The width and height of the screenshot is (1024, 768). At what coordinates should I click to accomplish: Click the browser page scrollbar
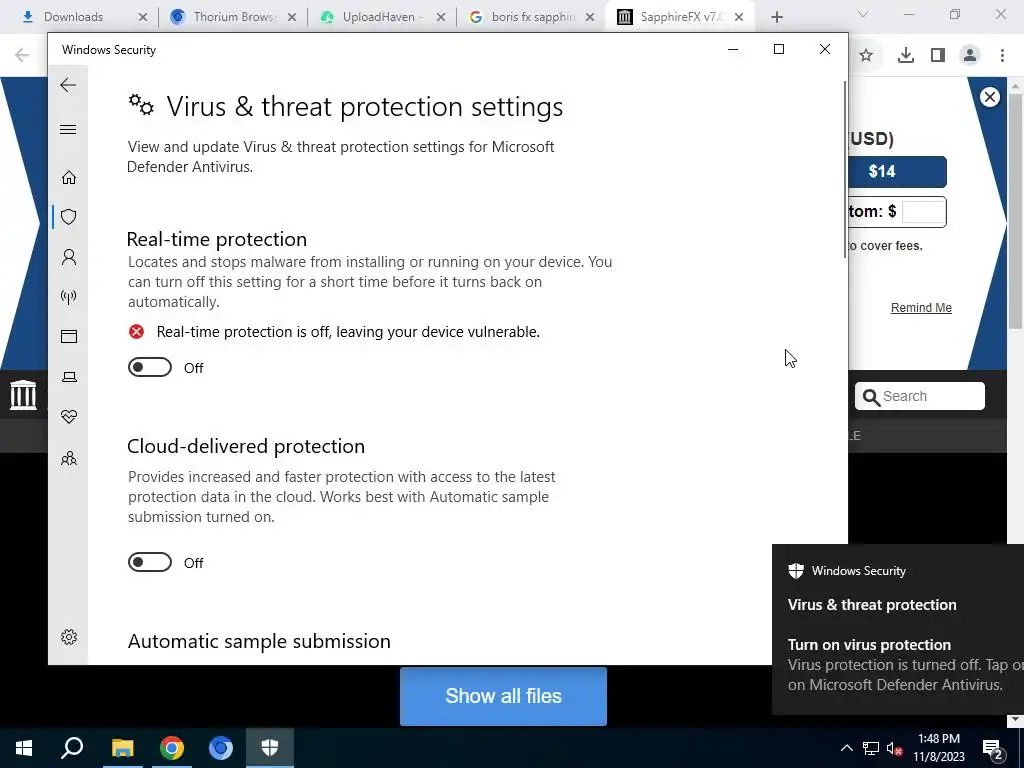coord(1015,210)
